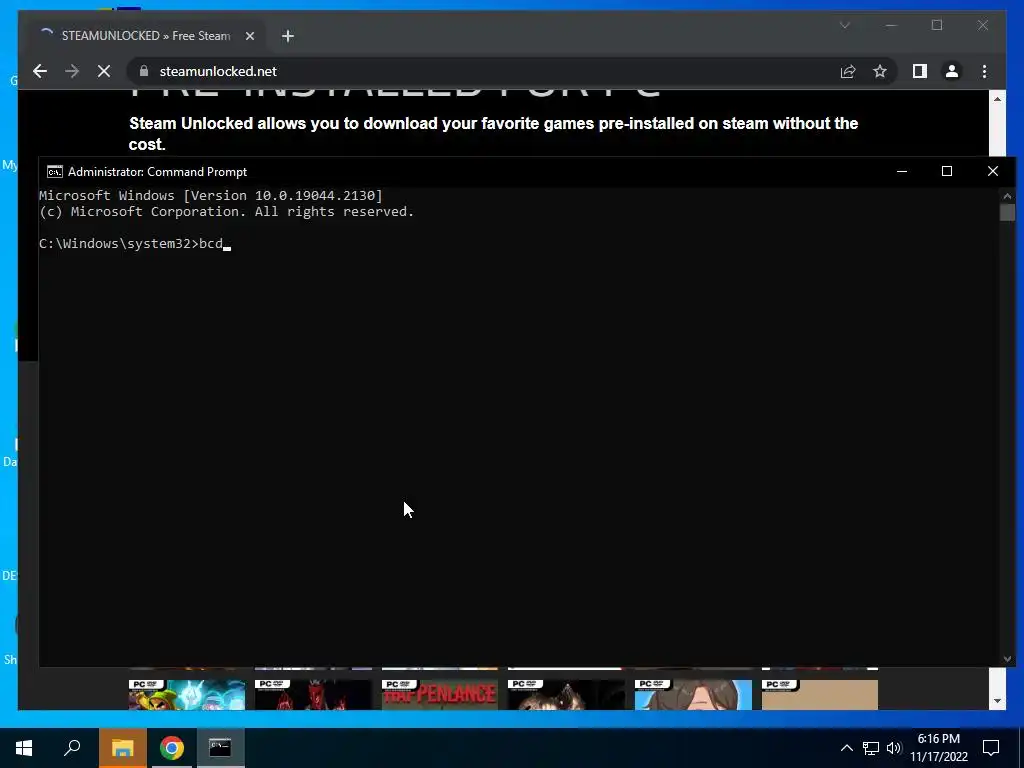
Task: Open the brown-haired girl game thumbnail
Action: 693,694
